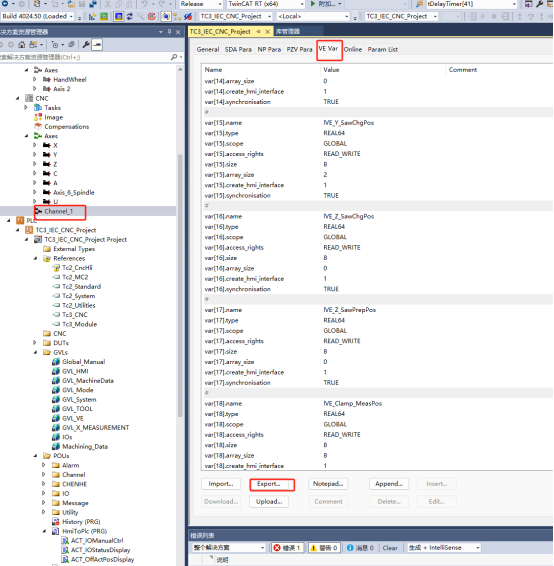Image resolution: width=554 pixels, height=566 pixels.
Task: Switch to the General tab
Action: (x=208, y=49)
